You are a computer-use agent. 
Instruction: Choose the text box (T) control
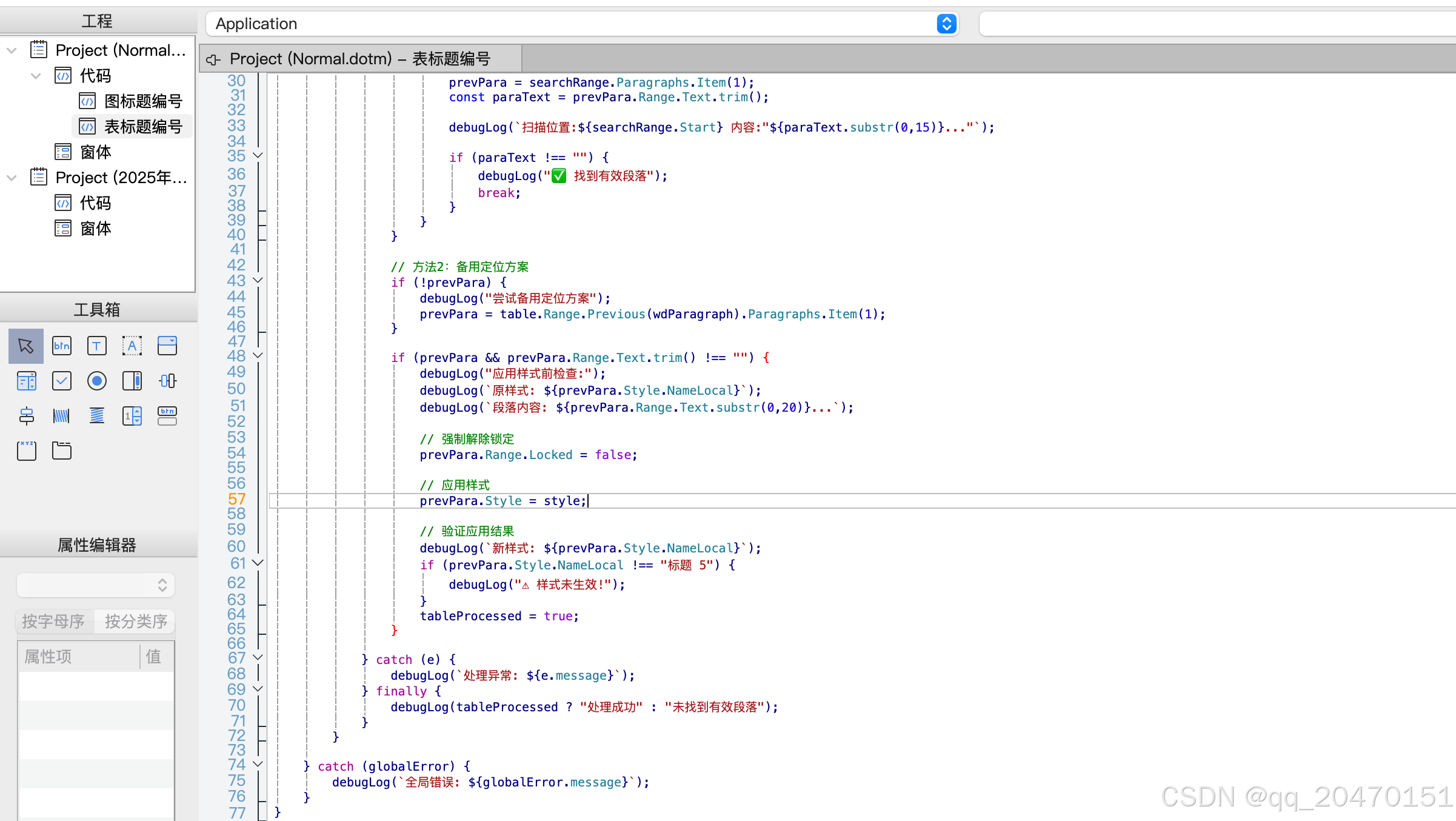pos(97,346)
